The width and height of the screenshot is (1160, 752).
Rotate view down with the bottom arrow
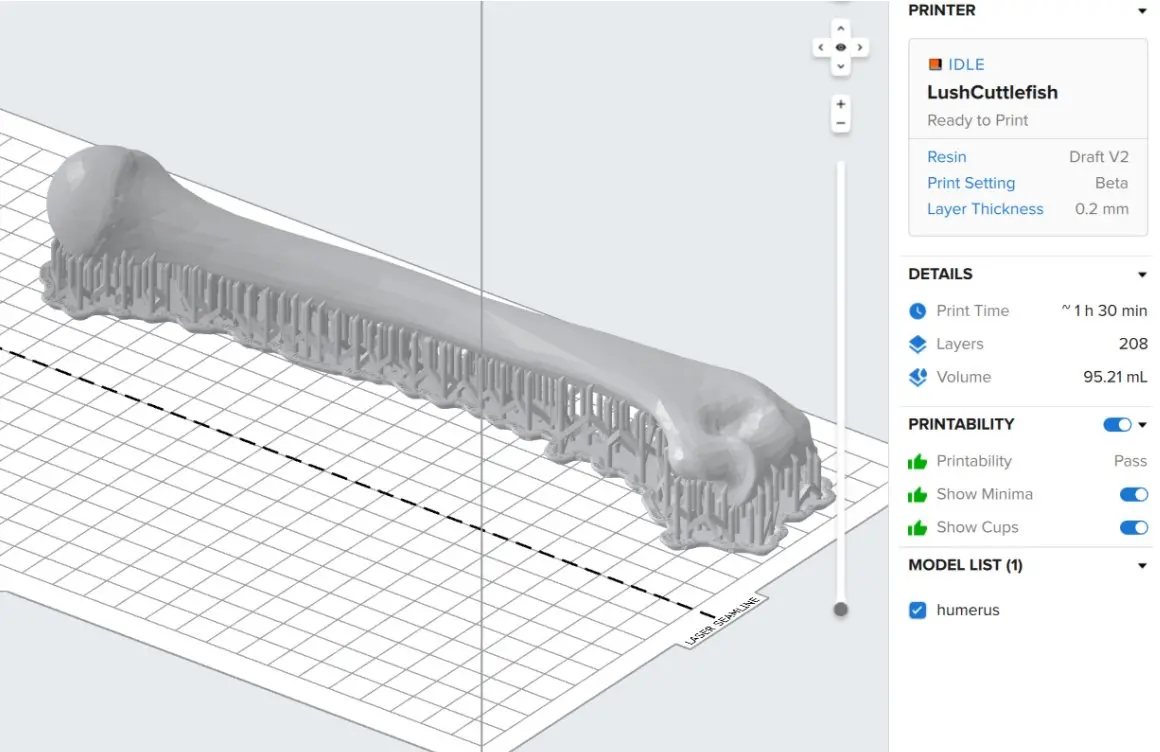click(x=841, y=66)
